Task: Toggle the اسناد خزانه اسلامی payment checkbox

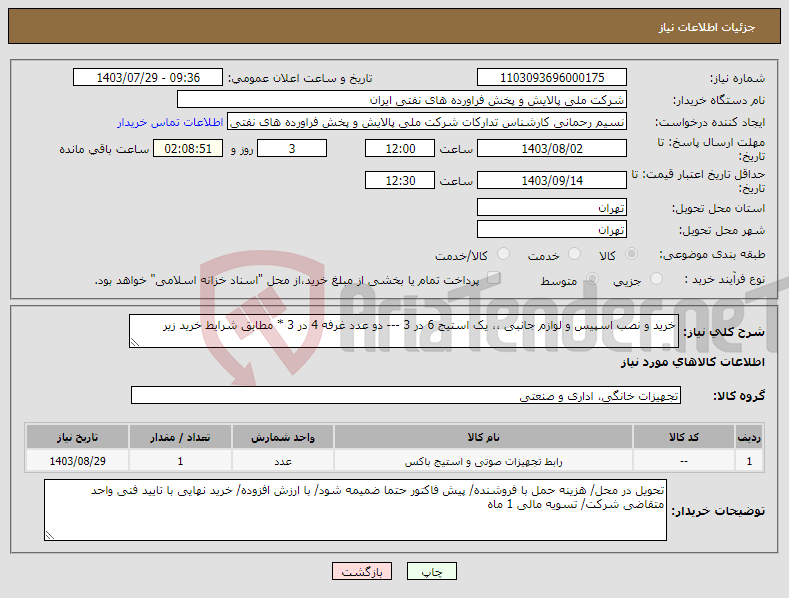Action: pos(494,278)
